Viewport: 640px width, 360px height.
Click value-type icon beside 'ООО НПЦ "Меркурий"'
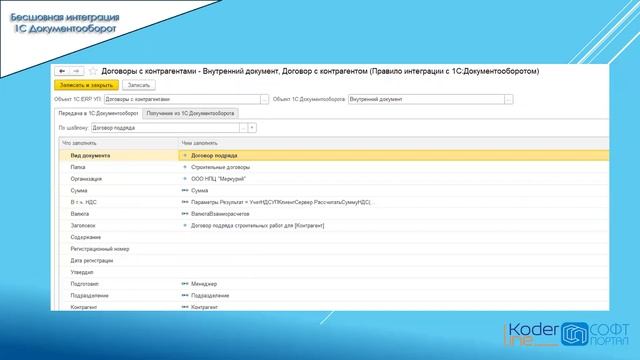pyautogui.click(x=185, y=179)
